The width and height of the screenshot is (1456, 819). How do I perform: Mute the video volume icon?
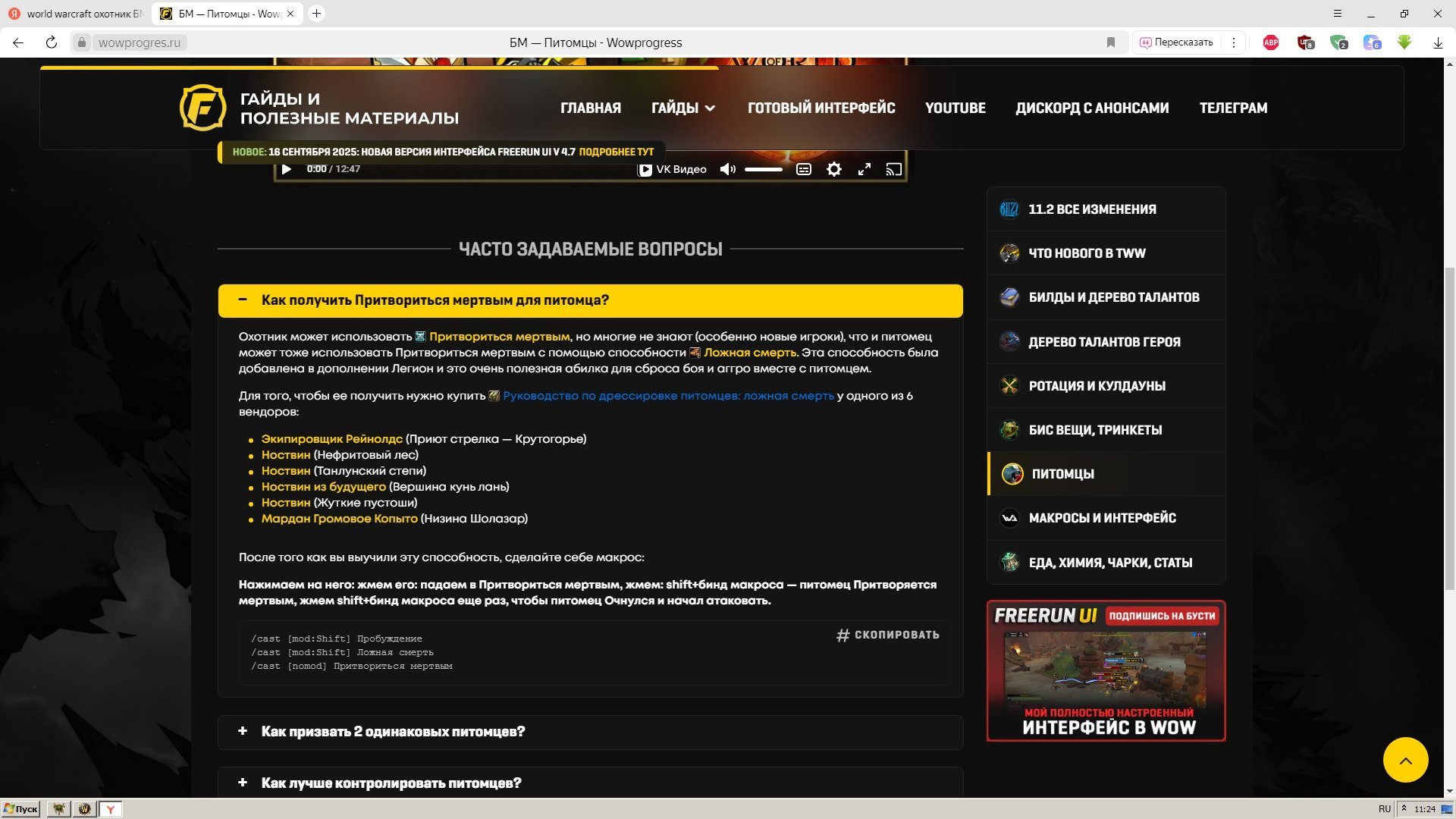coord(727,169)
